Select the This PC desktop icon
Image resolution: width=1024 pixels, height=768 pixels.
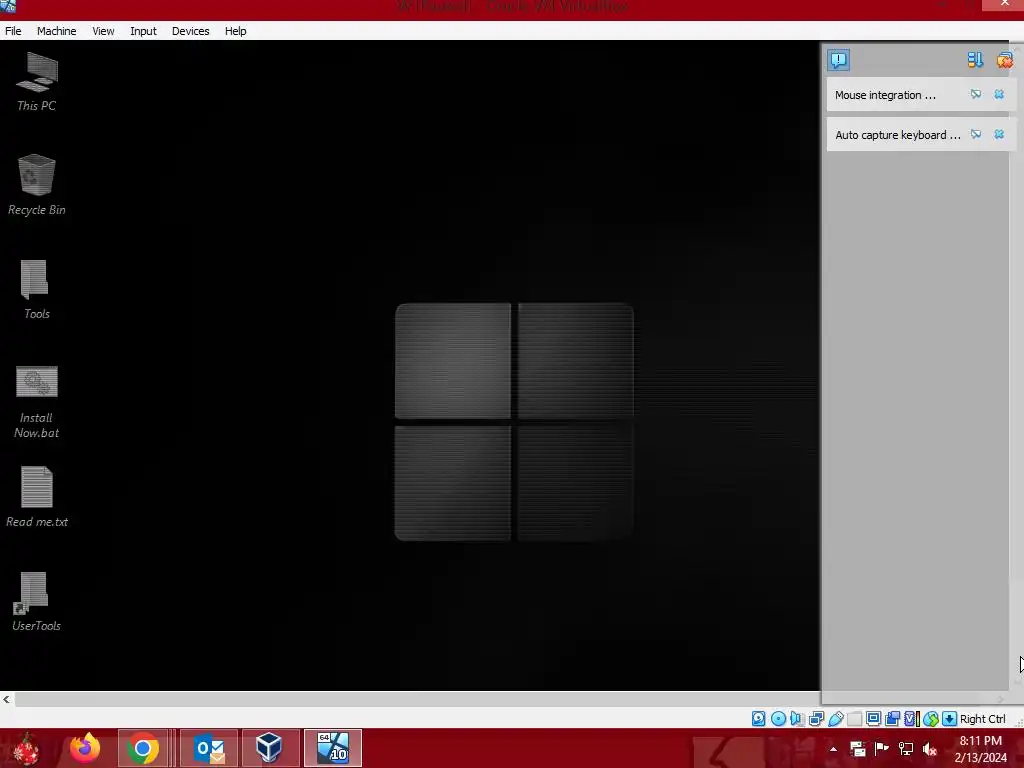click(x=37, y=82)
